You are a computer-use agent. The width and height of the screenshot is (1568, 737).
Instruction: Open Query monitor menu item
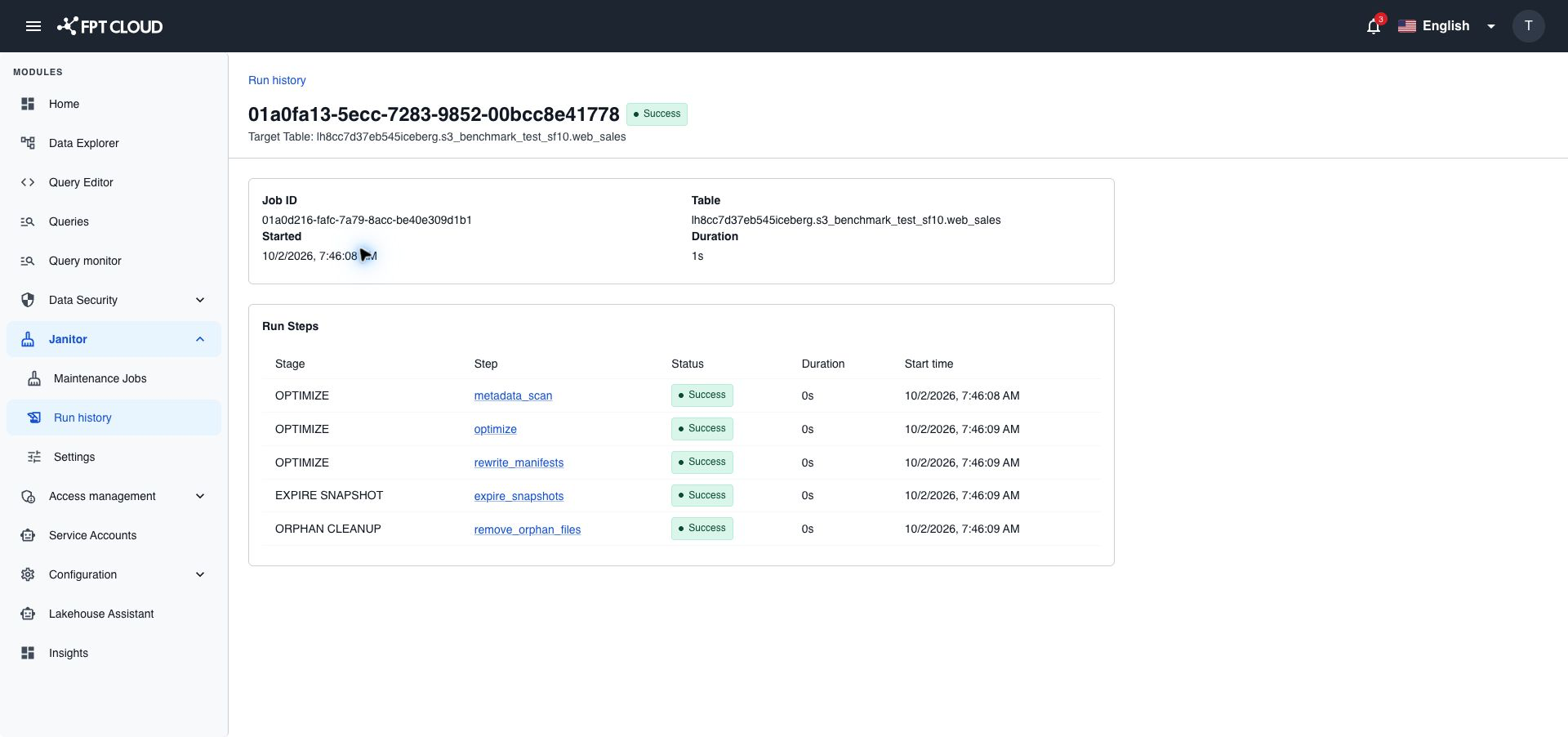click(x=114, y=261)
